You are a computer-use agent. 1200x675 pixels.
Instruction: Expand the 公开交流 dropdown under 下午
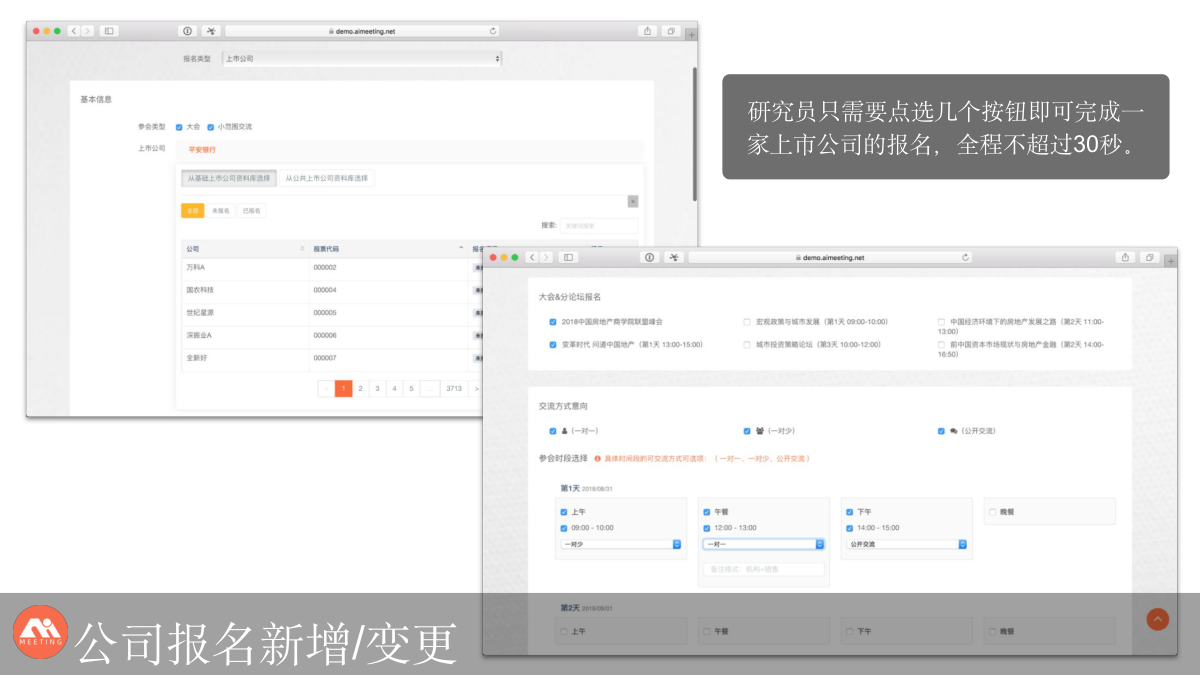tap(907, 544)
